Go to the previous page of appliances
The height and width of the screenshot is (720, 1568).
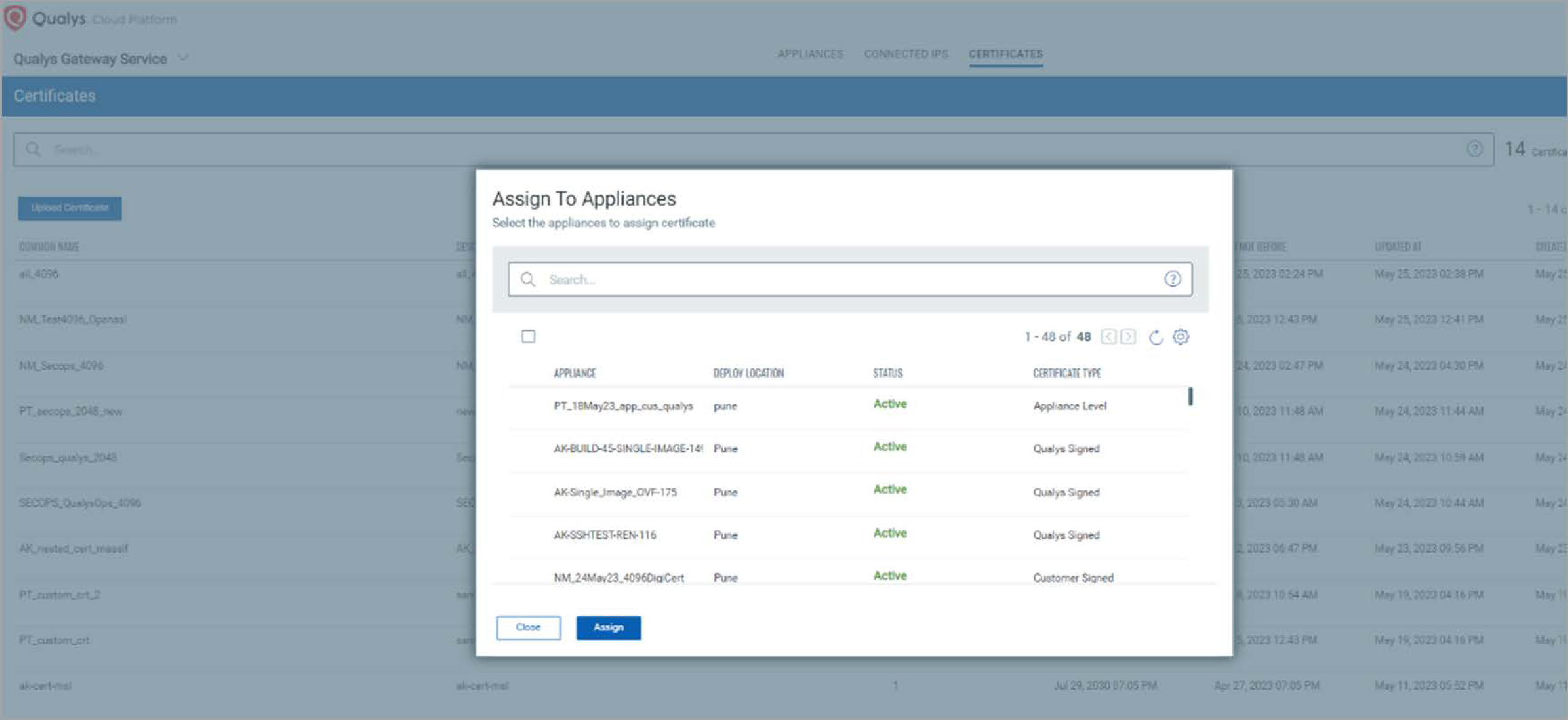tap(1109, 336)
